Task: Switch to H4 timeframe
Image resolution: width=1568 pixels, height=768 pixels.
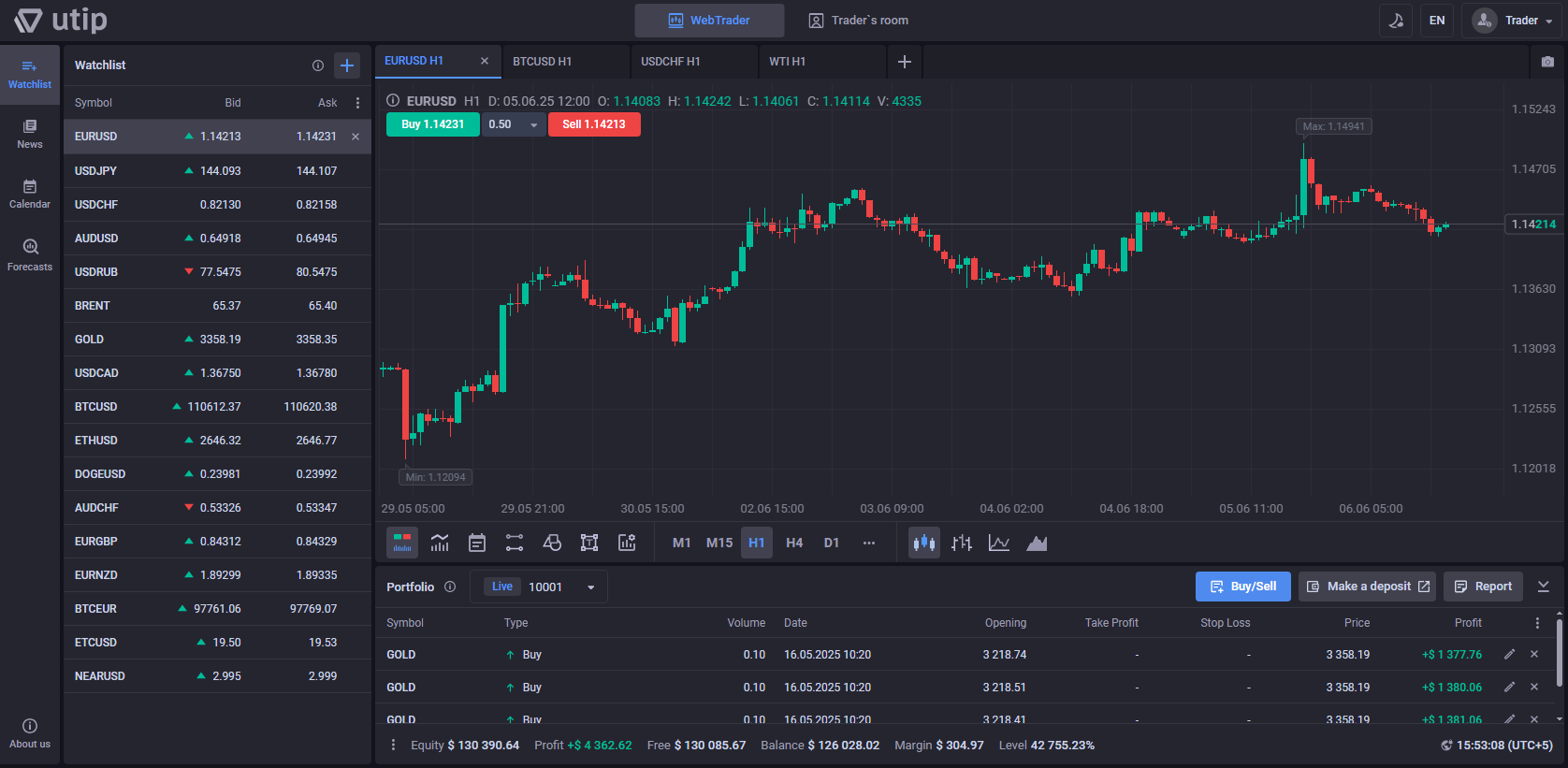Action: pos(794,543)
